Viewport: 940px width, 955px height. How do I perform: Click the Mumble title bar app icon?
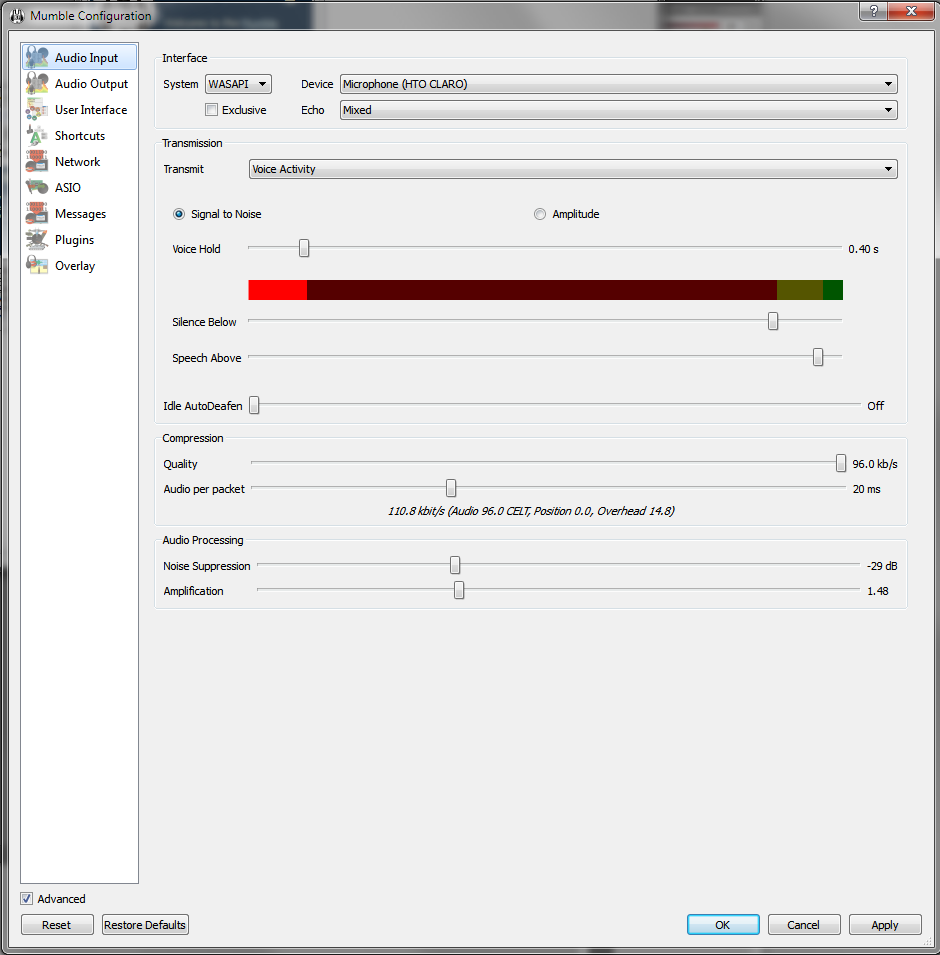[x=17, y=16]
